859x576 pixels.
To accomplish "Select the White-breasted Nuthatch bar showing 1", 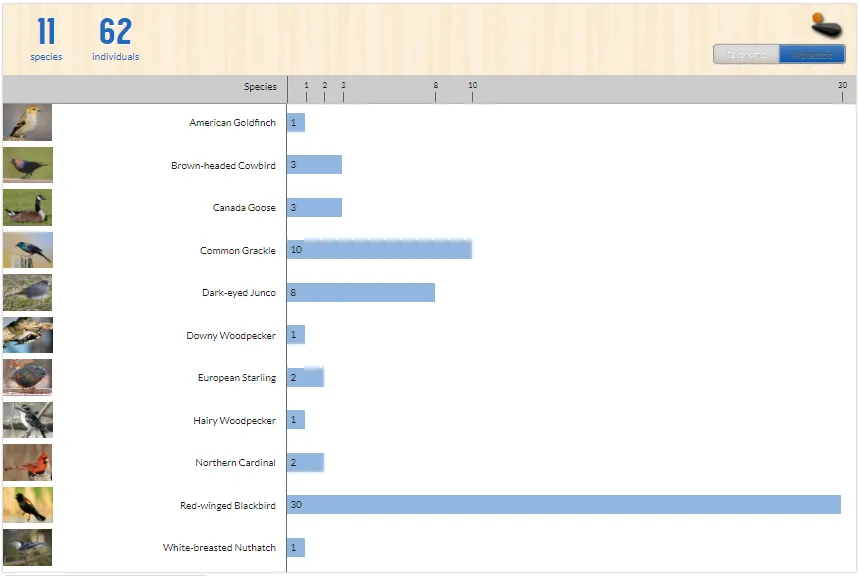I will click(x=296, y=547).
